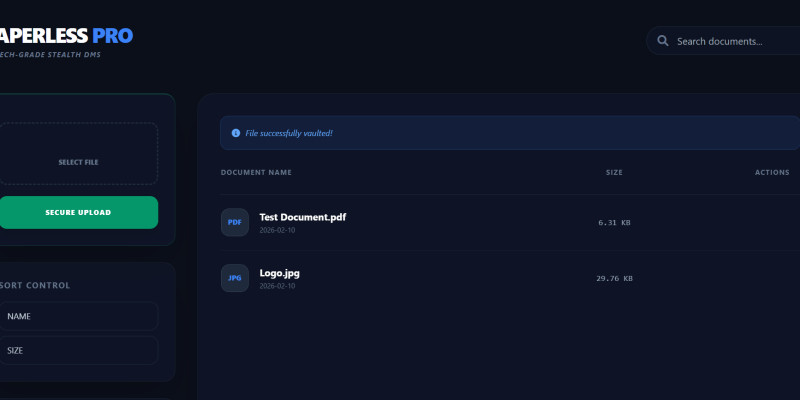The height and width of the screenshot is (400, 800).
Task: Click the PDF file type icon
Action: [x=235, y=222]
